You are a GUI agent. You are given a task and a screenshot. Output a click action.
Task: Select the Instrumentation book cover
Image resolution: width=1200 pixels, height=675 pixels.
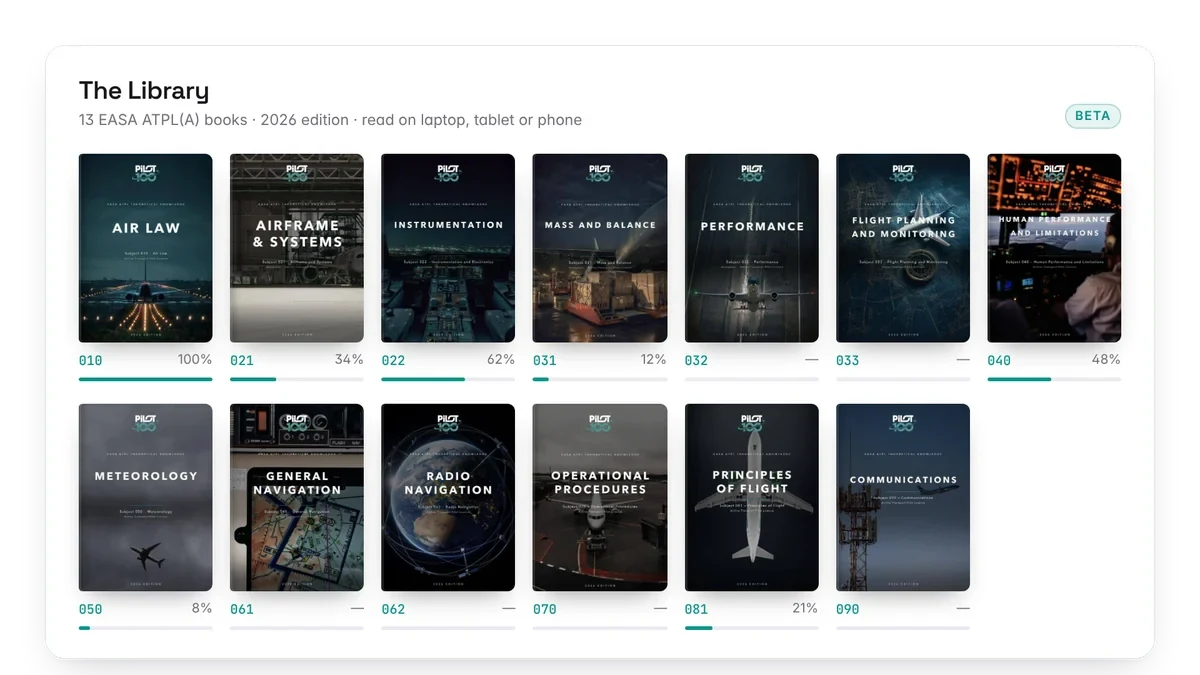pos(448,248)
